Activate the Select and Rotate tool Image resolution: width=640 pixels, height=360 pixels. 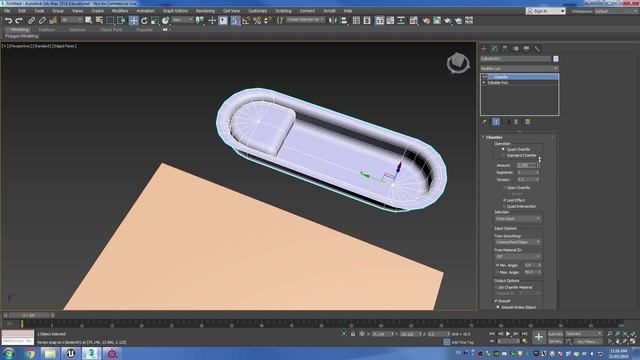click(144, 20)
